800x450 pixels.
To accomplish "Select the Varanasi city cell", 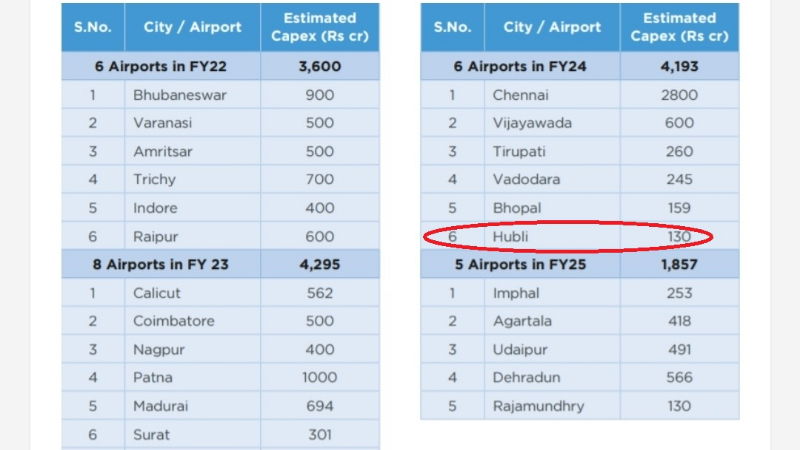I will pos(192,123).
